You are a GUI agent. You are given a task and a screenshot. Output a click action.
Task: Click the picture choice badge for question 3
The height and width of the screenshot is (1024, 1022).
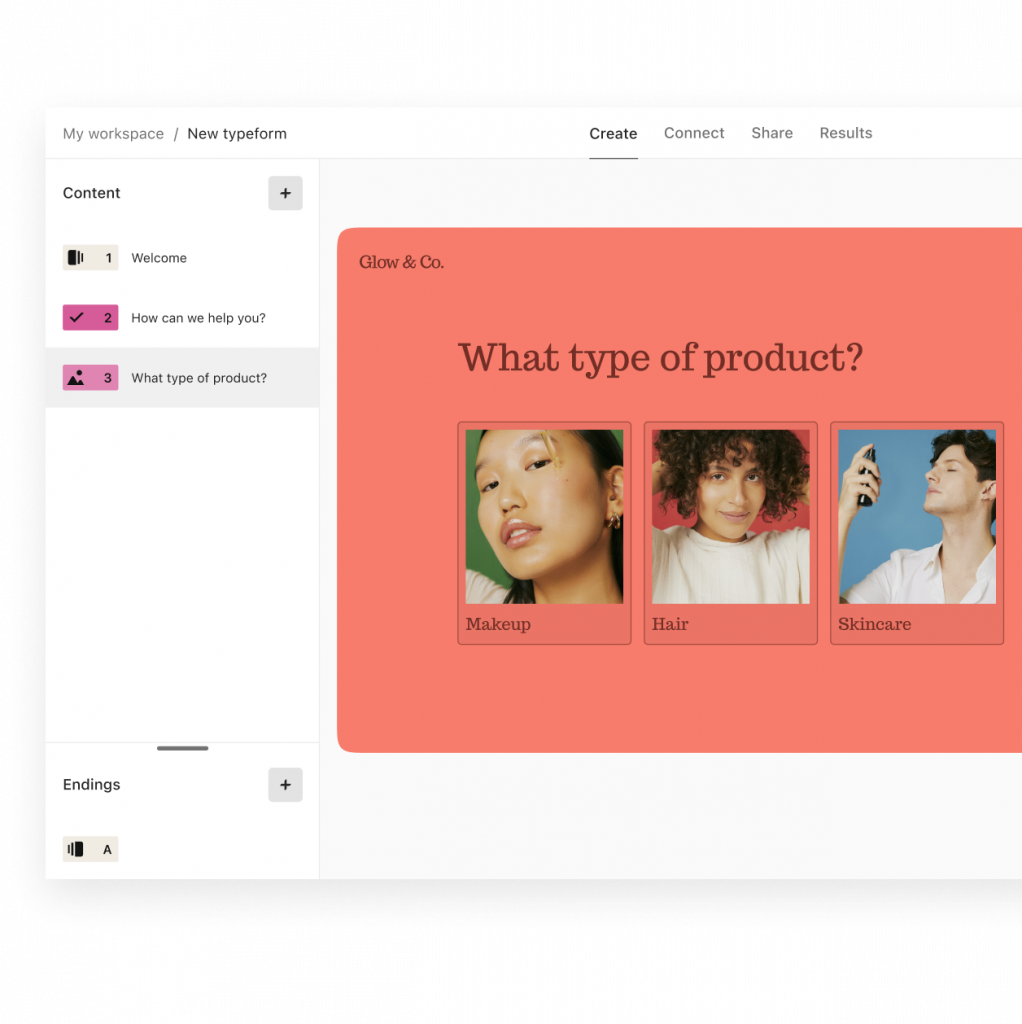(x=90, y=378)
